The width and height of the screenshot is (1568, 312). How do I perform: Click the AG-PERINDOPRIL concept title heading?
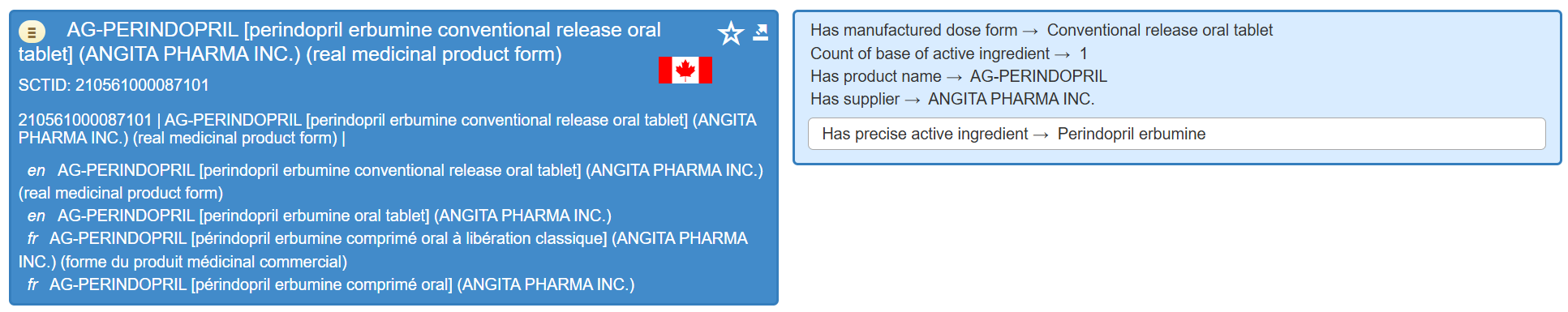[340, 42]
